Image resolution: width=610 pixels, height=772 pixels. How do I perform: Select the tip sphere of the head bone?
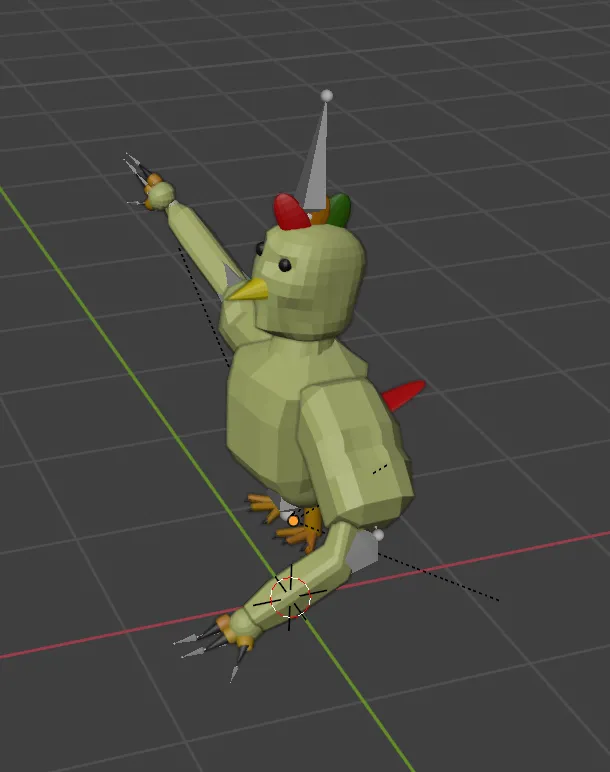coord(326,96)
